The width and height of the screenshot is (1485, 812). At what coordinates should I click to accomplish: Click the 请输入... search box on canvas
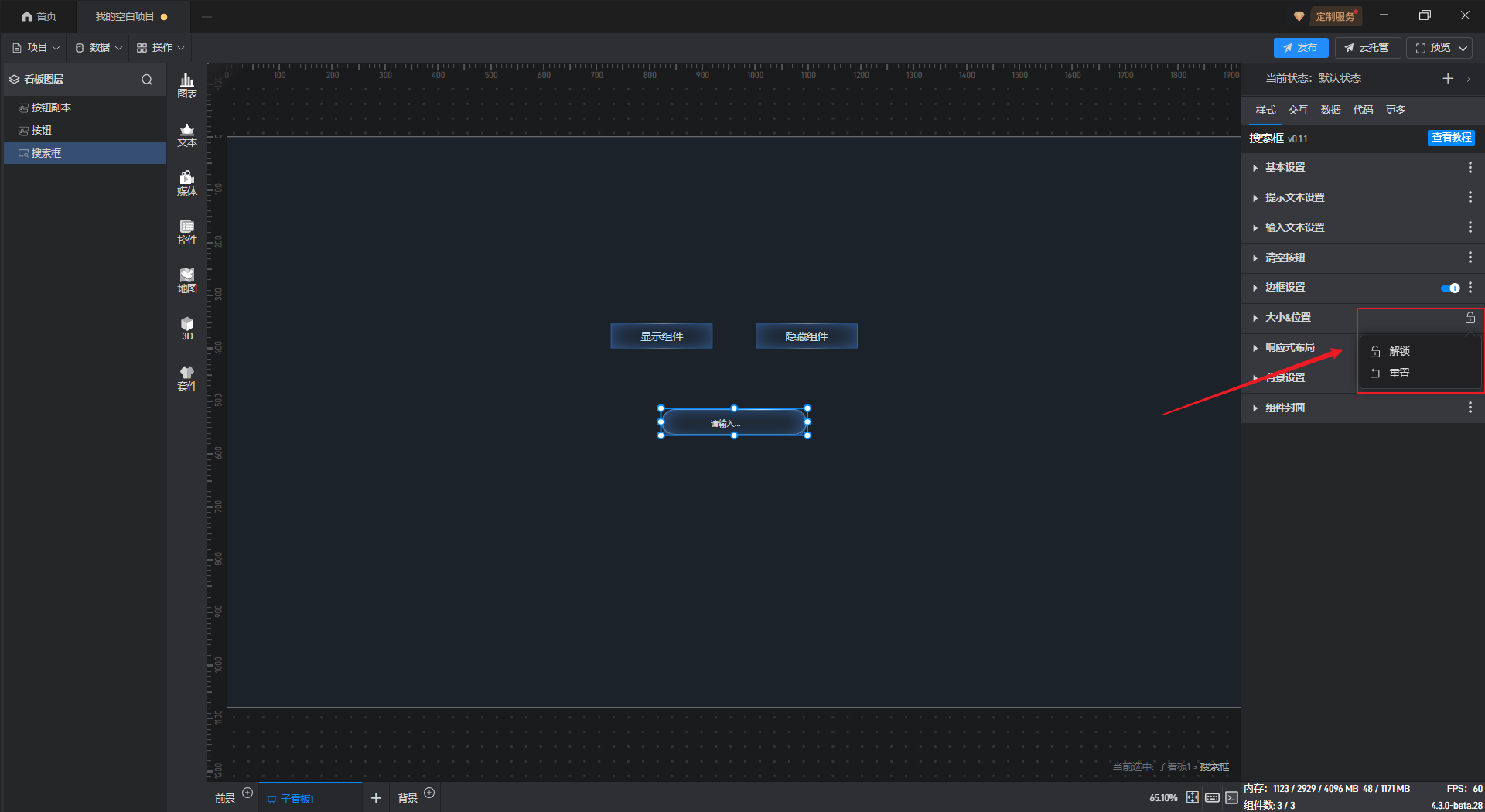pos(734,422)
